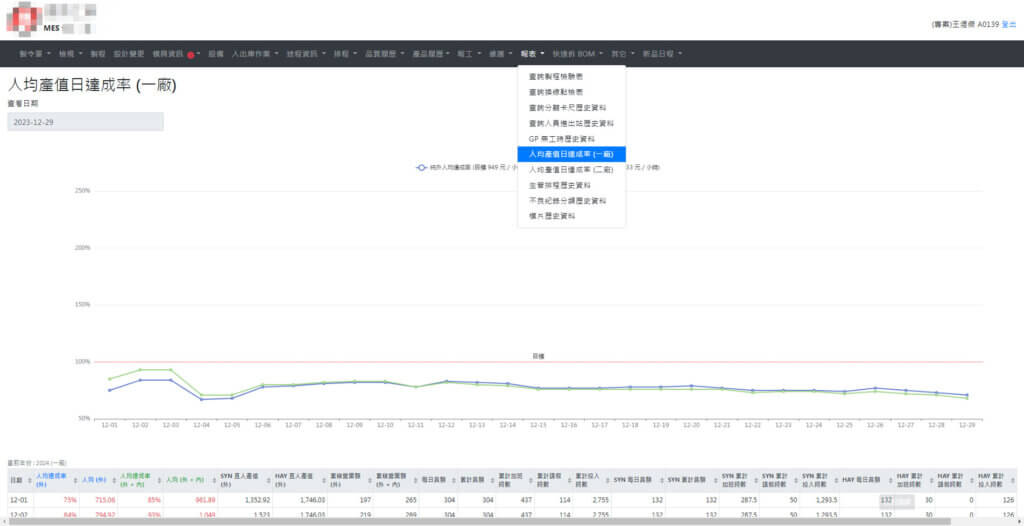The height and width of the screenshot is (526, 1024).
Task: Select 人均產值日達成率 (一廠) menu entry
Action: (570, 154)
